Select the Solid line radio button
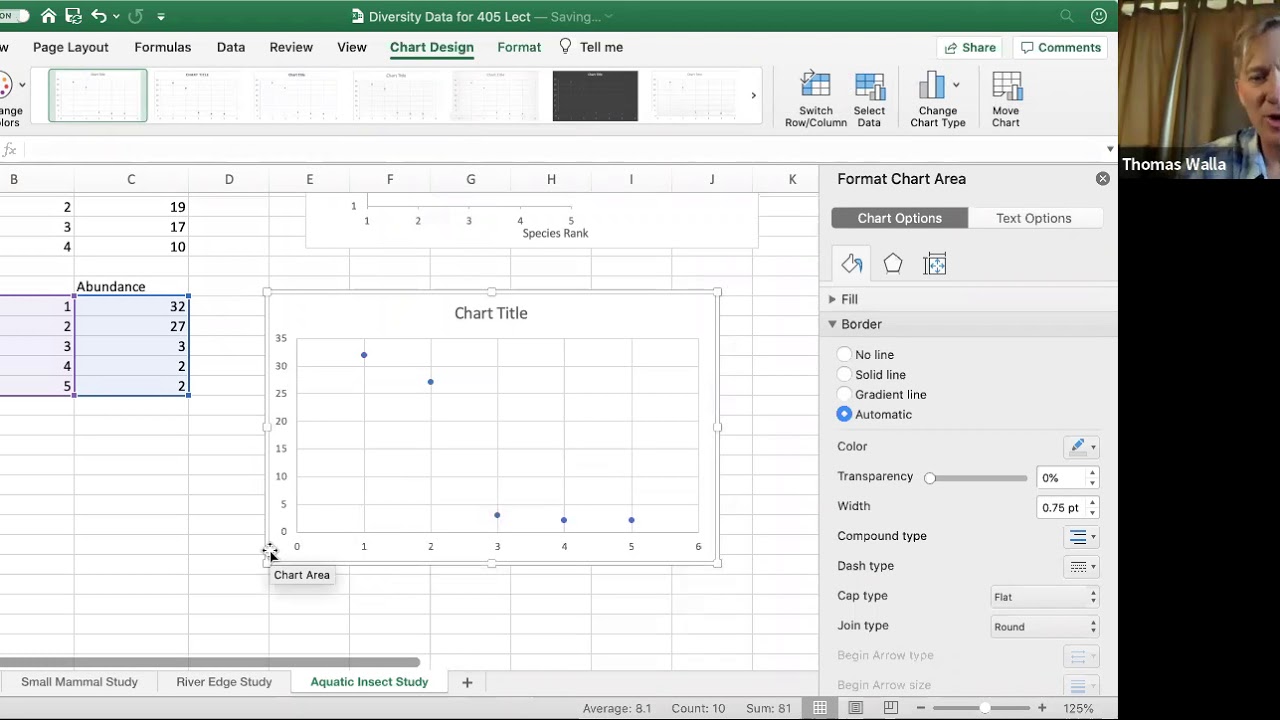The height and width of the screenshot is (720, 1280). (844, 375)
